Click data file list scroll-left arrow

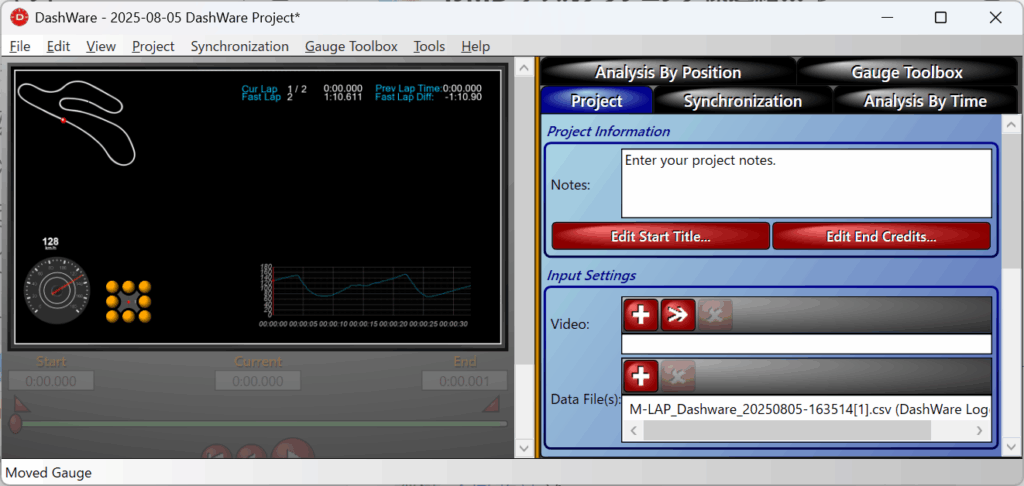[x=633, y=430]
